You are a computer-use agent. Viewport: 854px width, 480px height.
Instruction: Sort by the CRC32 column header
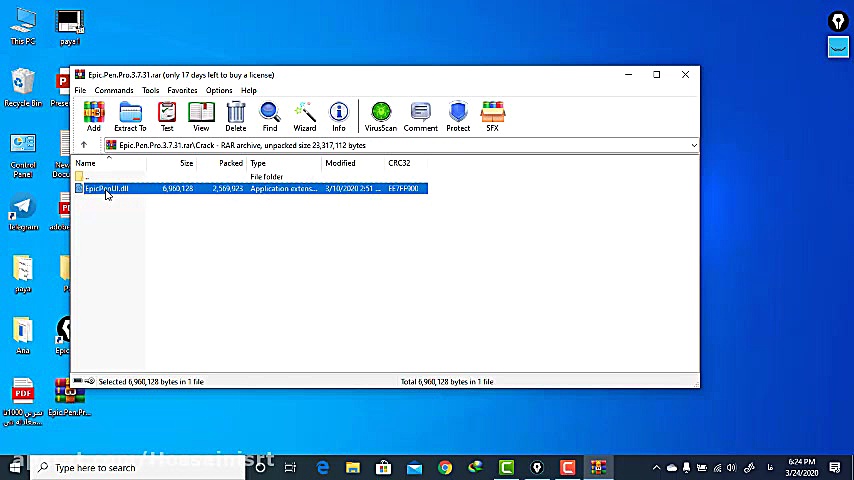tap(406, 163)
